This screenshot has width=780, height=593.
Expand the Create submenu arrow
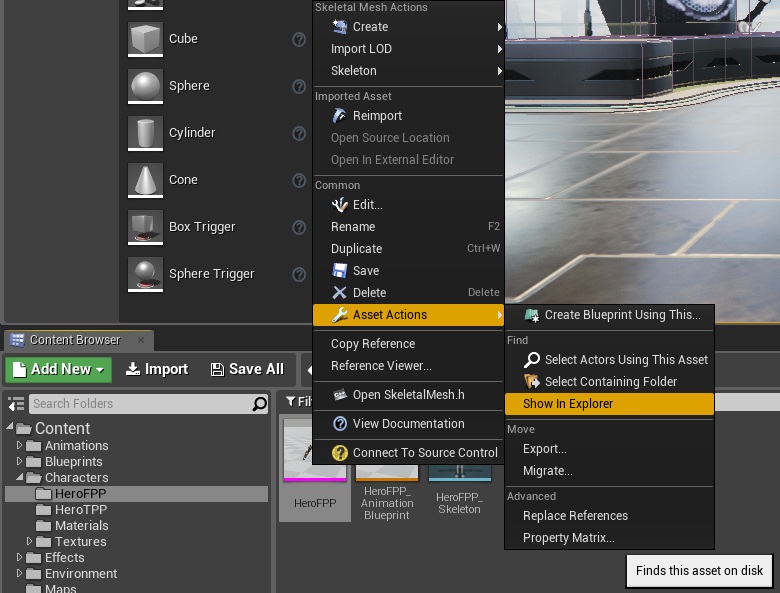499,27
